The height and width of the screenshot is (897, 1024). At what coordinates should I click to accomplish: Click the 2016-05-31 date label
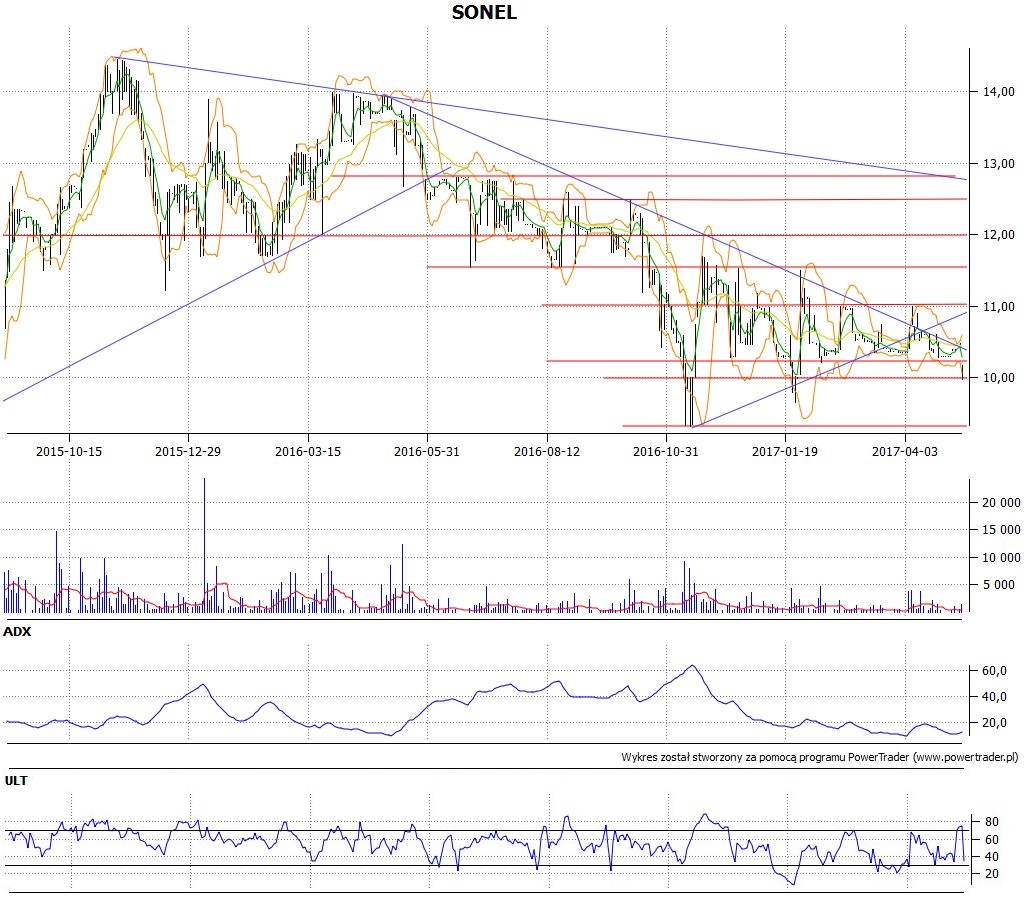pyautogui.click(x=426, y=451)
